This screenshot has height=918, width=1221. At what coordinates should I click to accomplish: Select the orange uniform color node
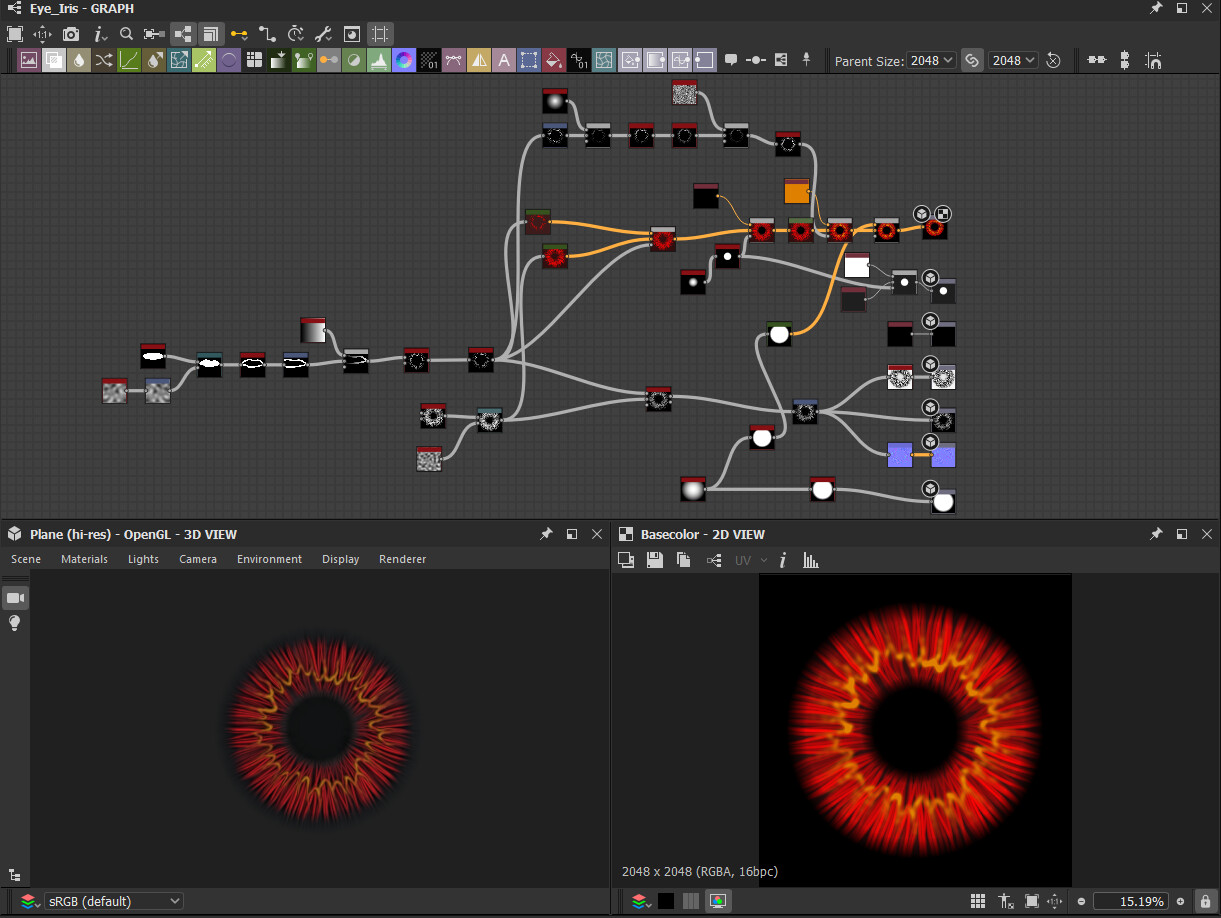[x=796, y=191]
